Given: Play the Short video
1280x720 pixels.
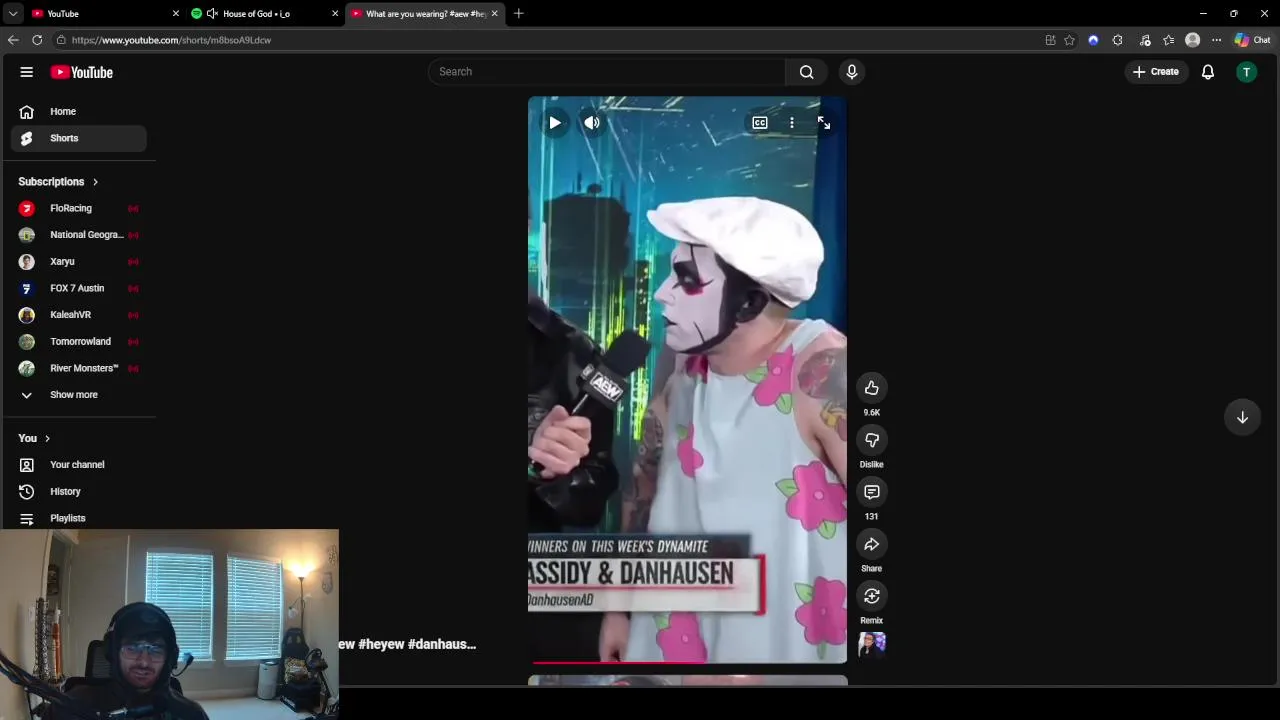Looking at the screenshot, I should coord(555,123).
